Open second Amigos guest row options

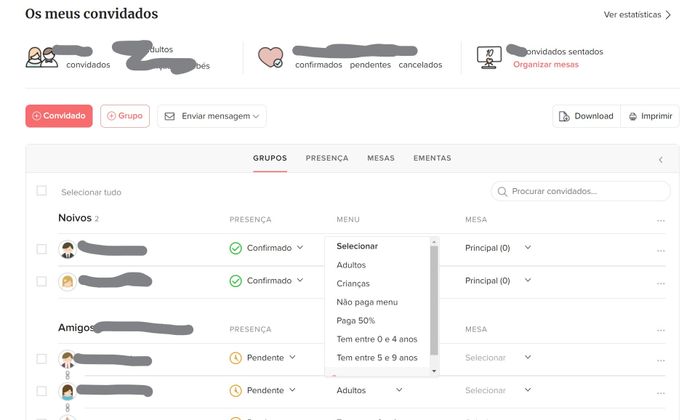[x=661, y=393]
